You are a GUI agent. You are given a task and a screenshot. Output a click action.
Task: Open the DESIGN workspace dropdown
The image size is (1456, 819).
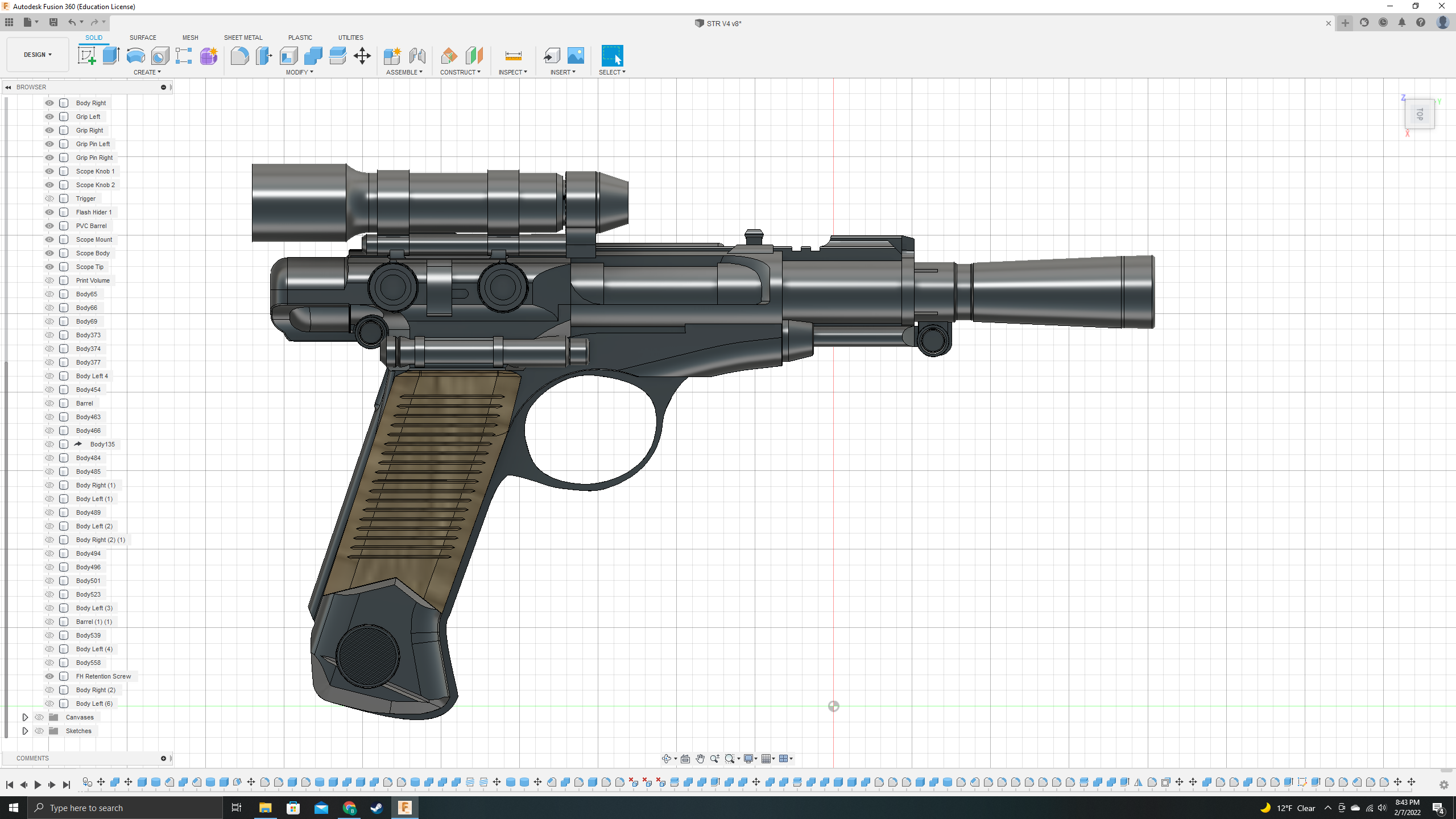38,55
